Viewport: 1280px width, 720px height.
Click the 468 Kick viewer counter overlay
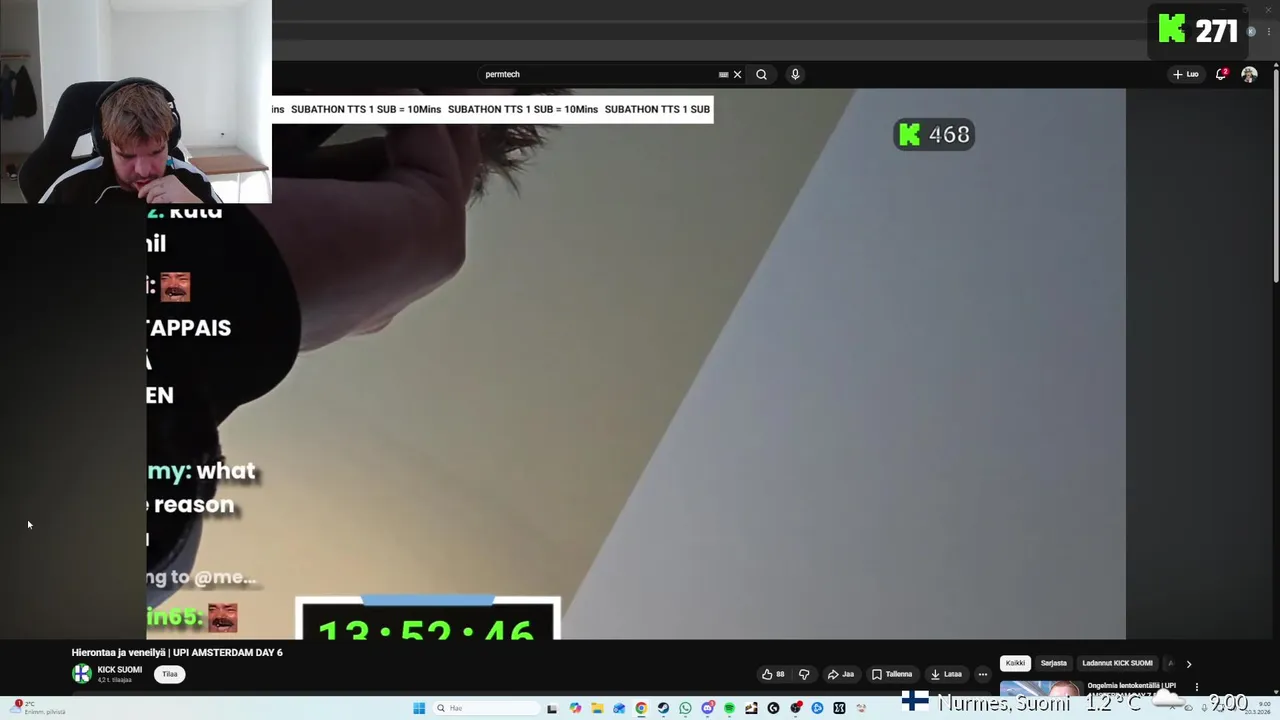[933, 134]
